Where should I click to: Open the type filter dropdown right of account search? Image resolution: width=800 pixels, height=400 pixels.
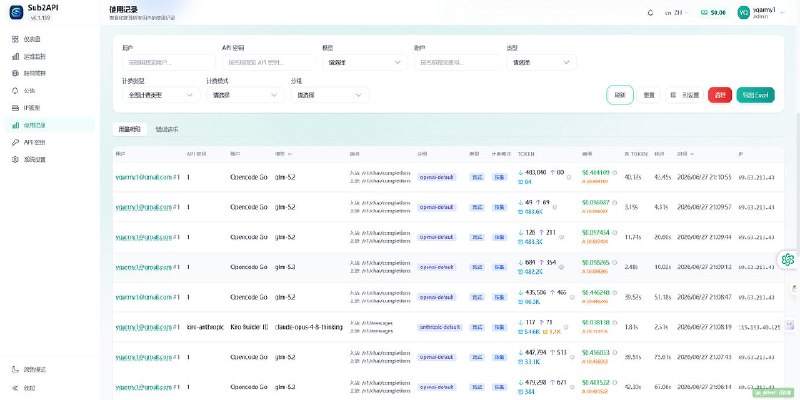pyautogui.click(x=541, y=62)
